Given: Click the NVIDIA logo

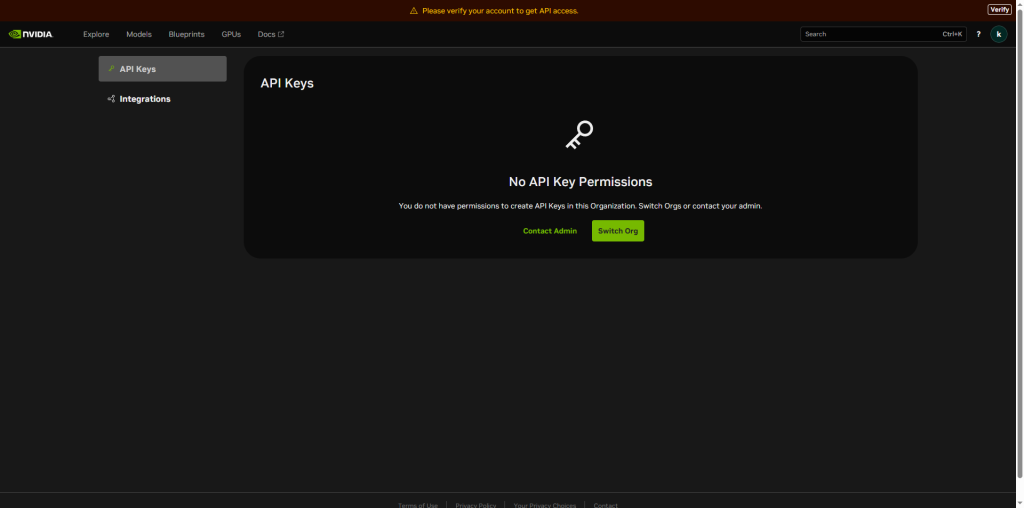Looking at the screenshot, I should (31, 34).
